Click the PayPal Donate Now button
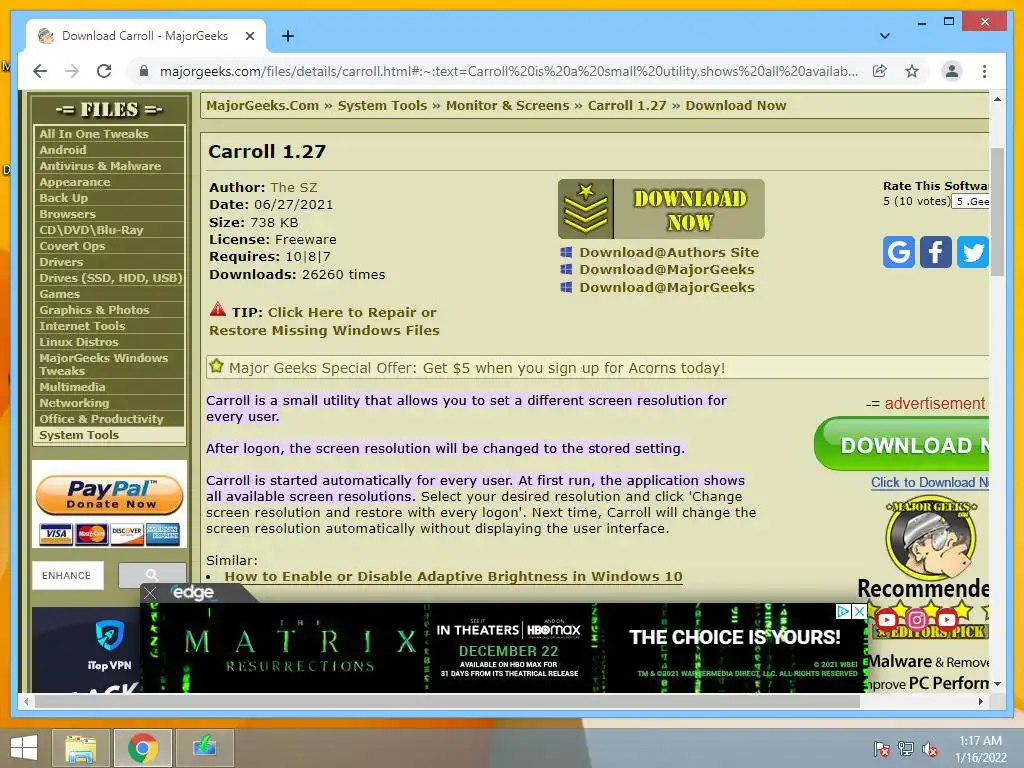1024x768 pixels. pos(109,495)
